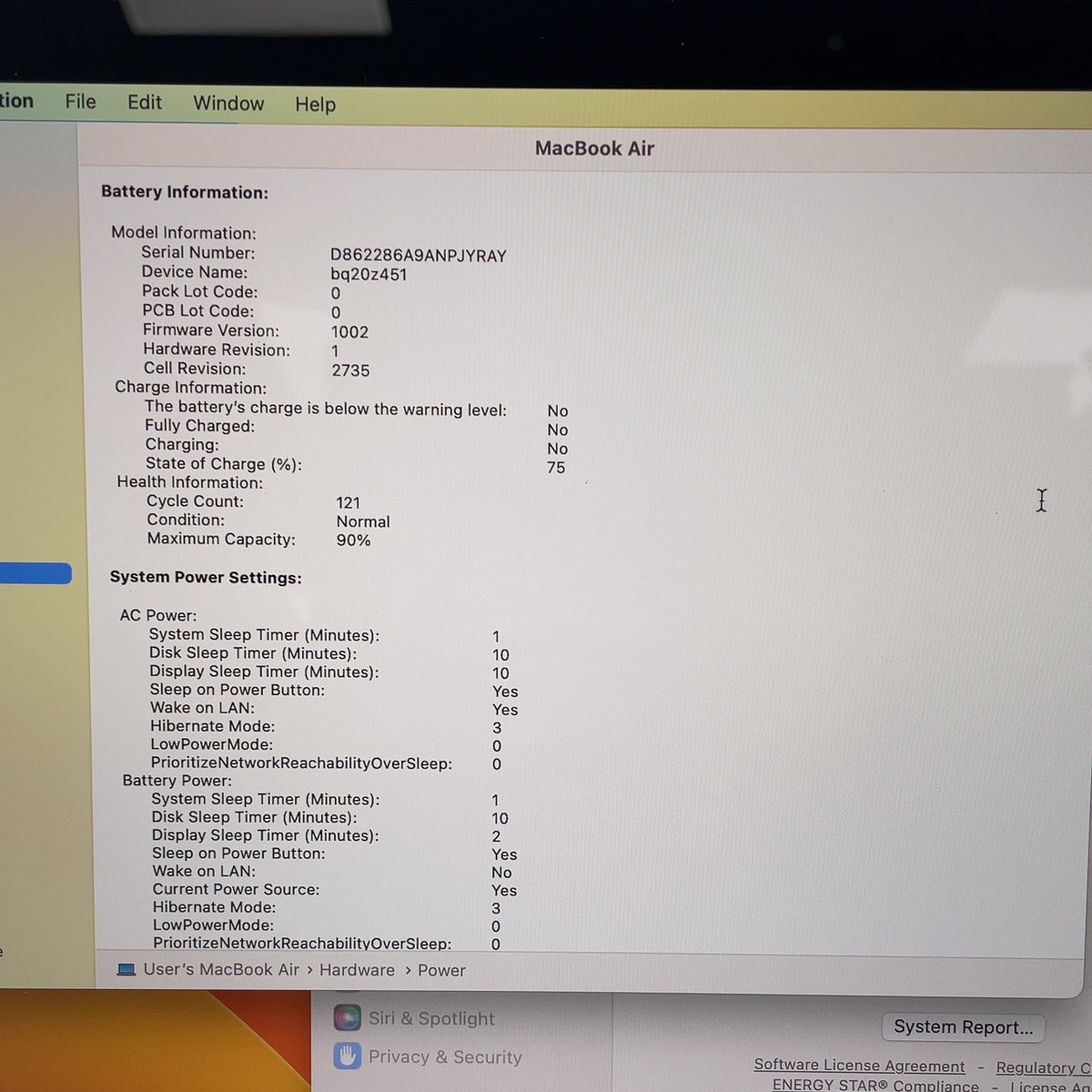Click the Charging label

[x=182, y=444]
